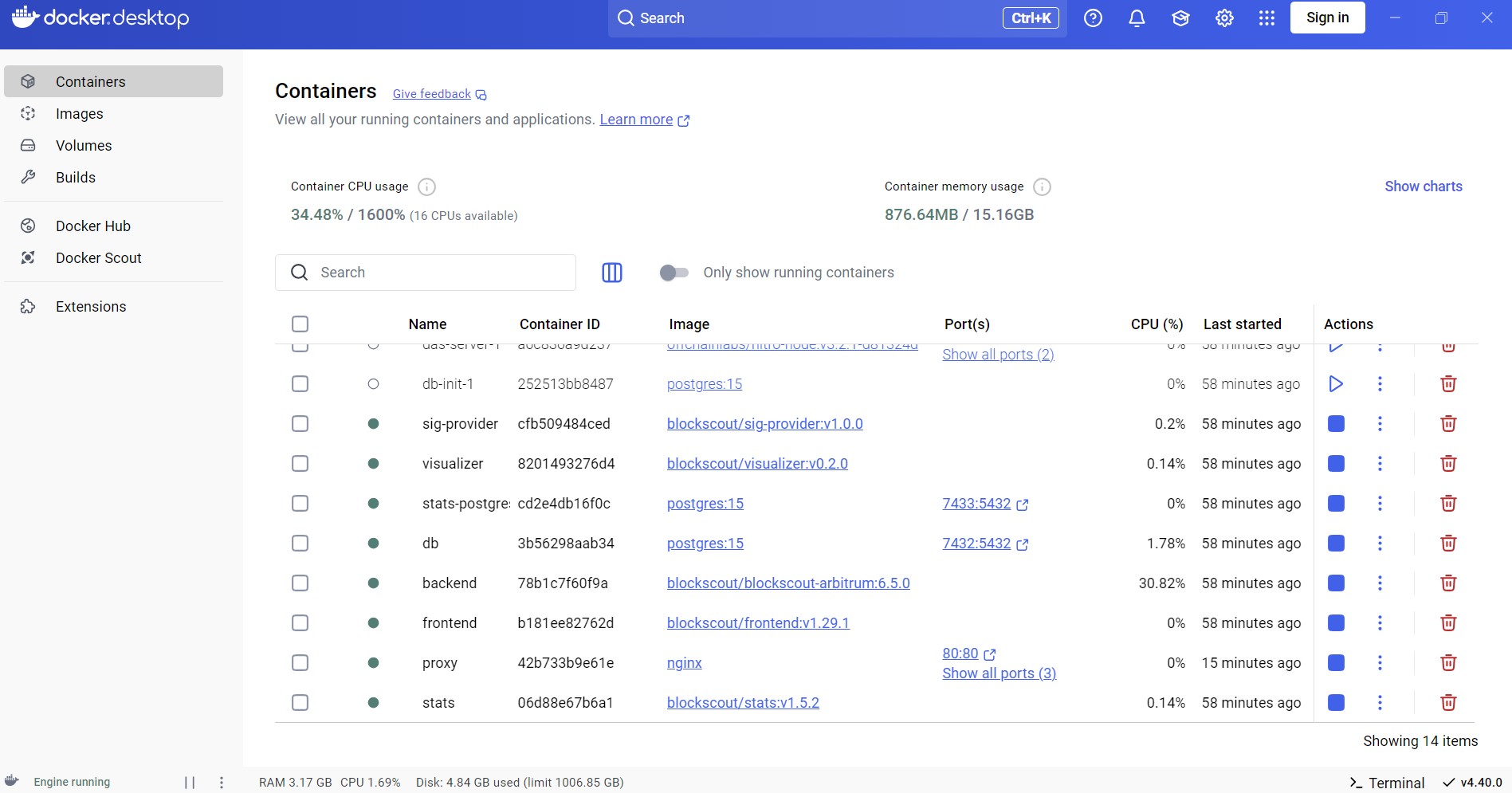Open Docker Scout in sidebar

113,258
